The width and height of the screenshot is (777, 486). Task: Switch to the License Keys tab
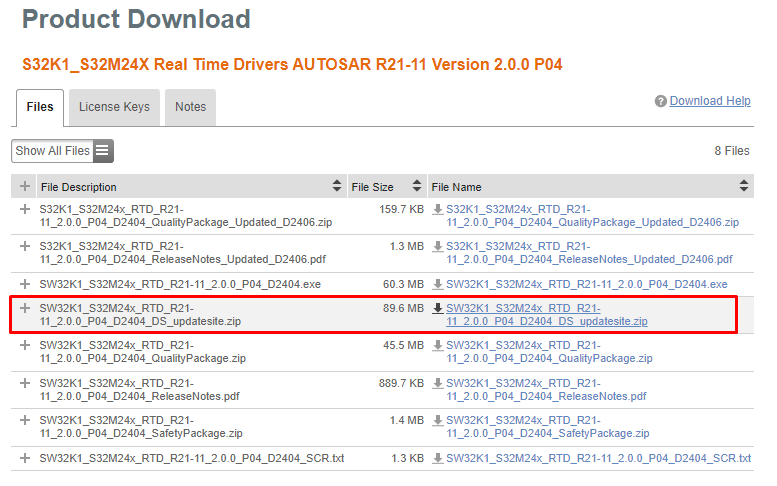[x=114, y=107]
